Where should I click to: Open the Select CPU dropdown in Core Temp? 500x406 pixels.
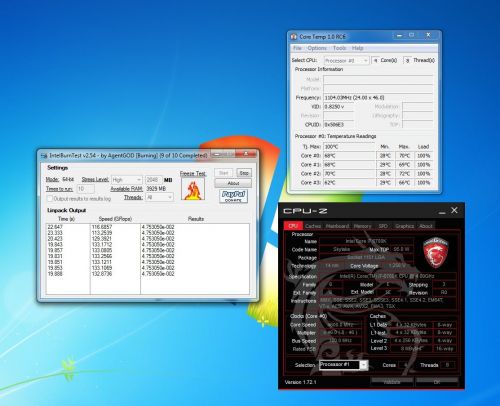click(346, 61)
